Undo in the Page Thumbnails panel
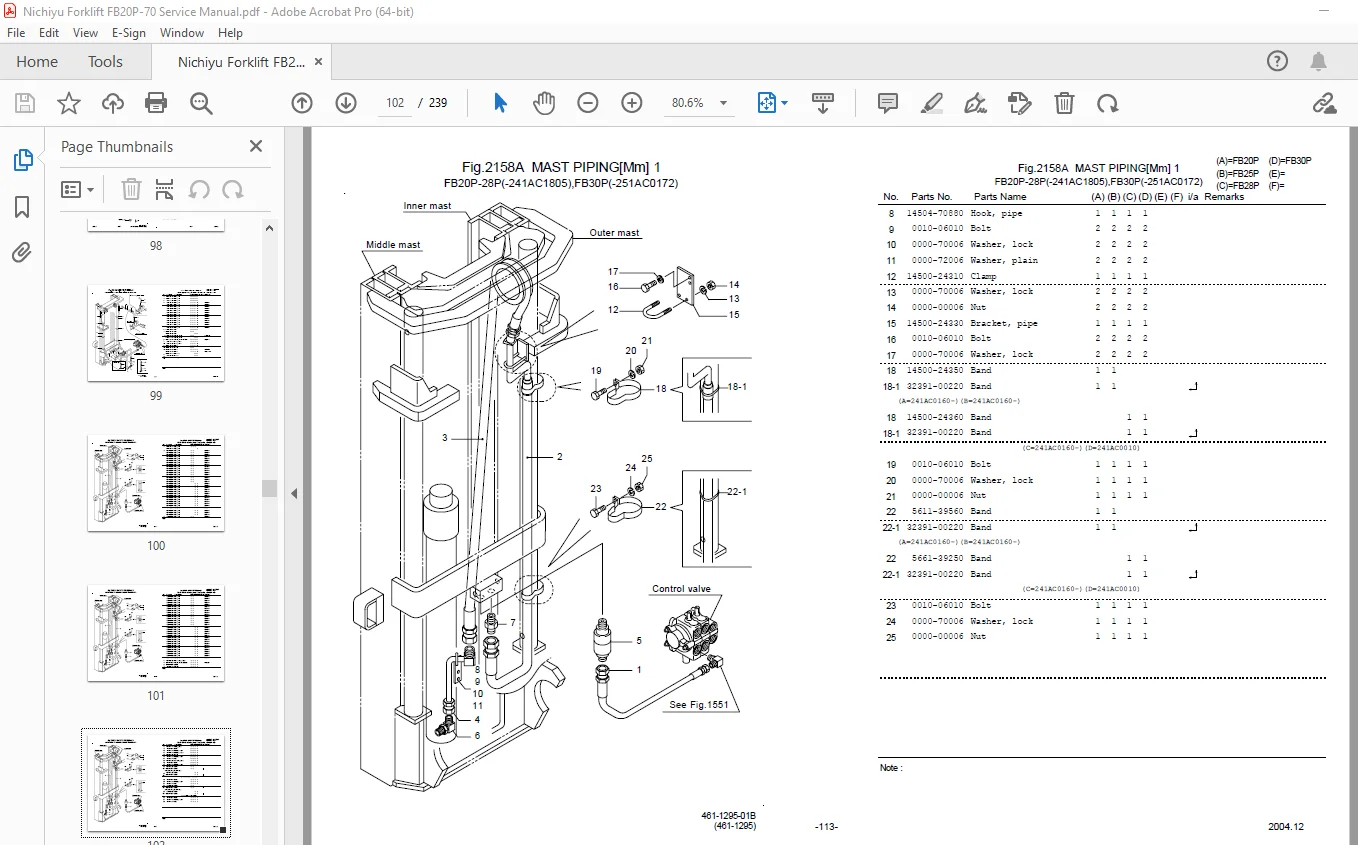1358x845 pixels. coord(199,189)
